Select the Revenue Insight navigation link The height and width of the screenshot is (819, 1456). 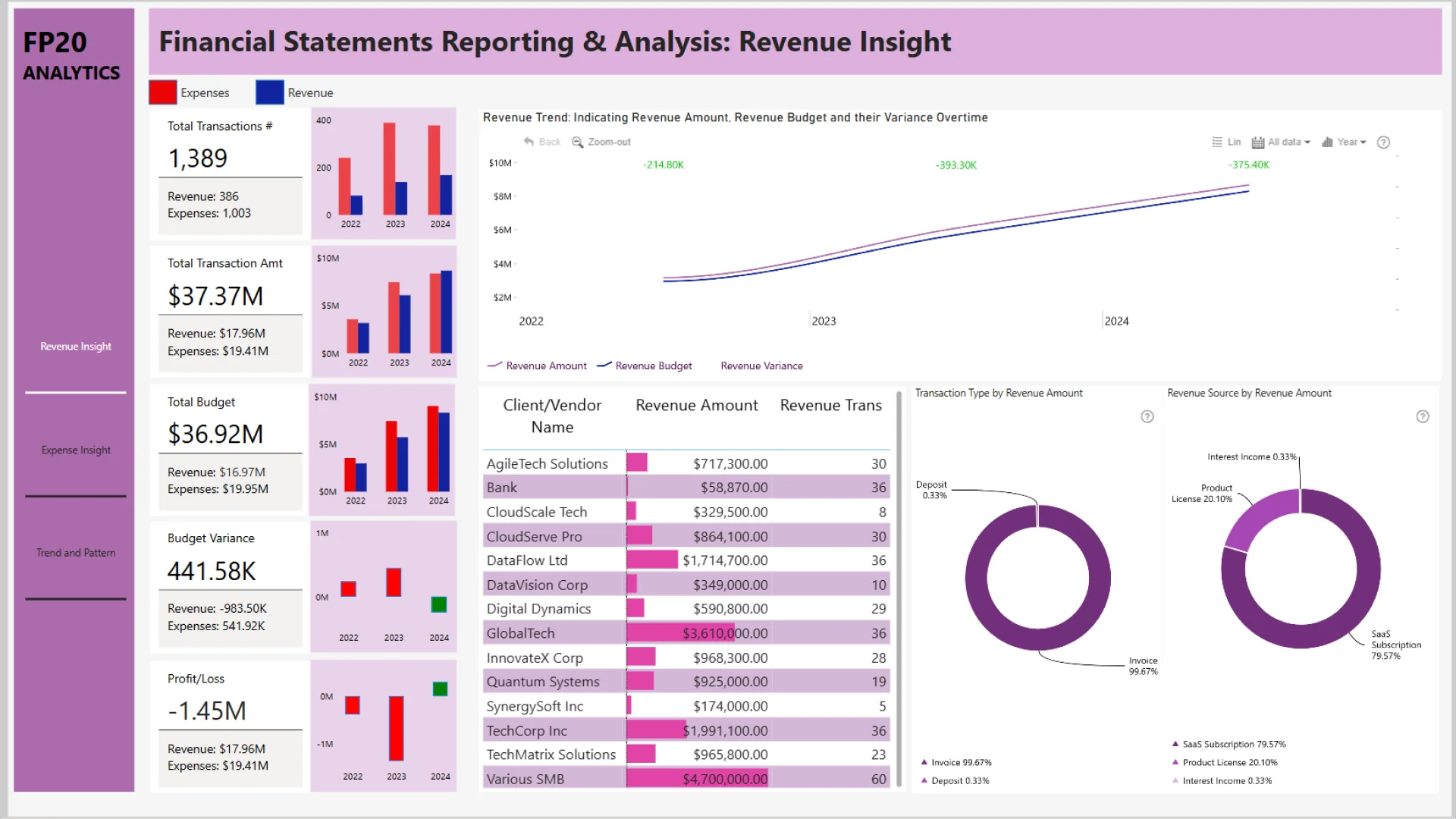tap(76, 347)
